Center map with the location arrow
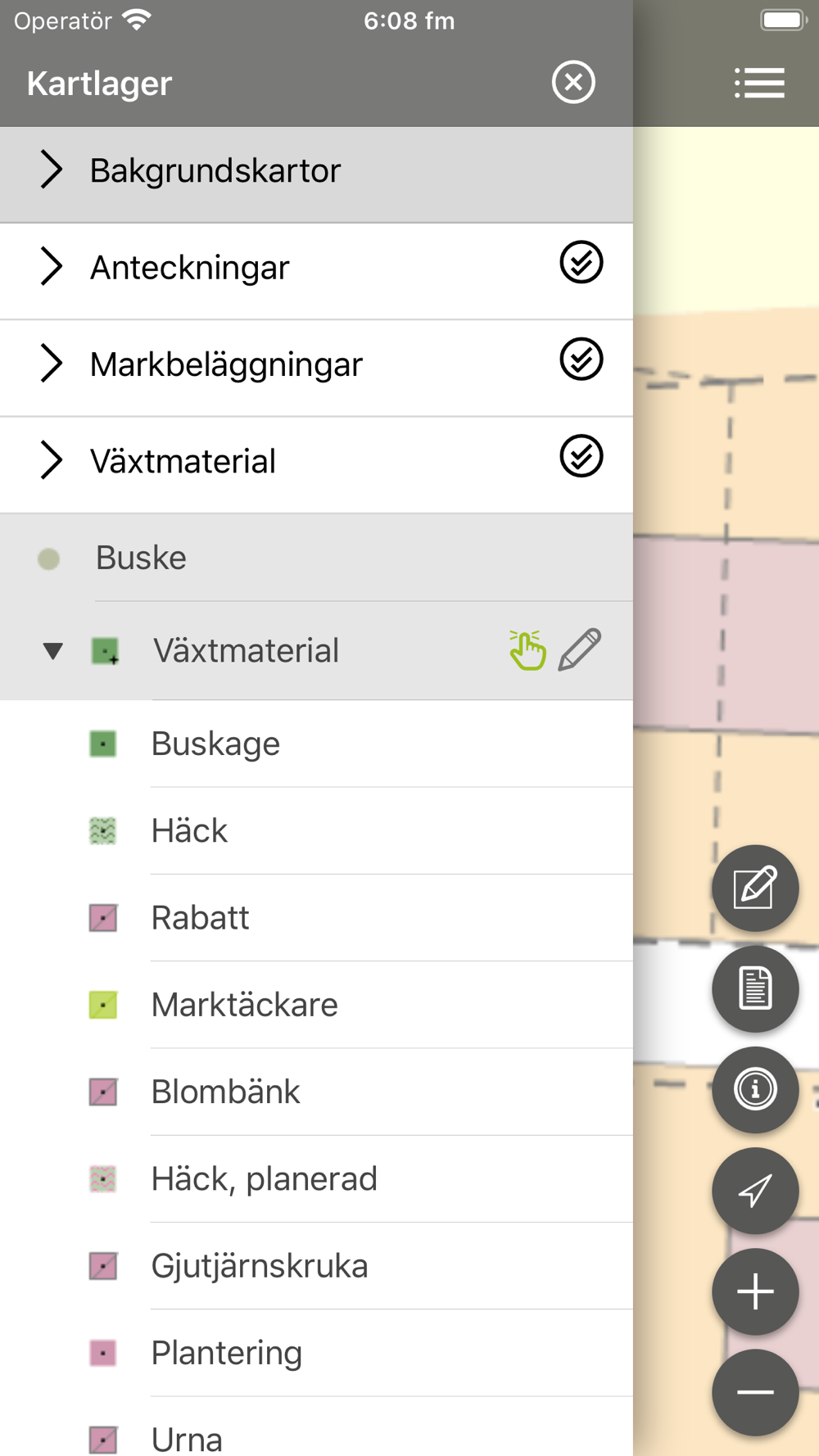Image resolution: width=819 pixels, height=1456 pixels. pos(754,1191)
